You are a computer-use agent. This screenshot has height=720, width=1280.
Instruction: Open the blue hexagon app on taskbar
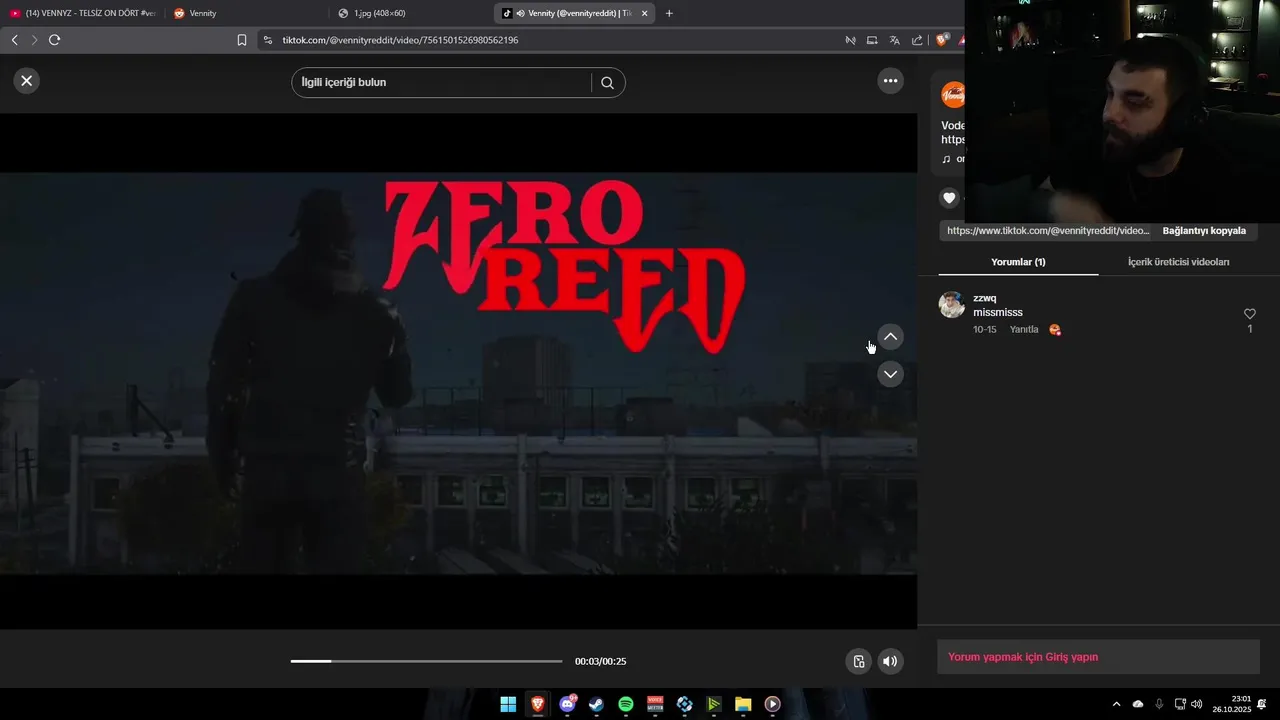[x=684, y=704]
